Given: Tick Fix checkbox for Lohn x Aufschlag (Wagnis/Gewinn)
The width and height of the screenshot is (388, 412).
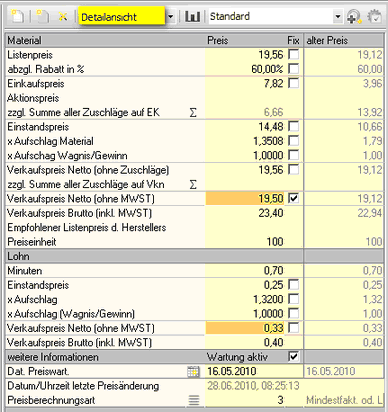Looking at the screenshot, I should pyautogui.click(x=294, y=313).
